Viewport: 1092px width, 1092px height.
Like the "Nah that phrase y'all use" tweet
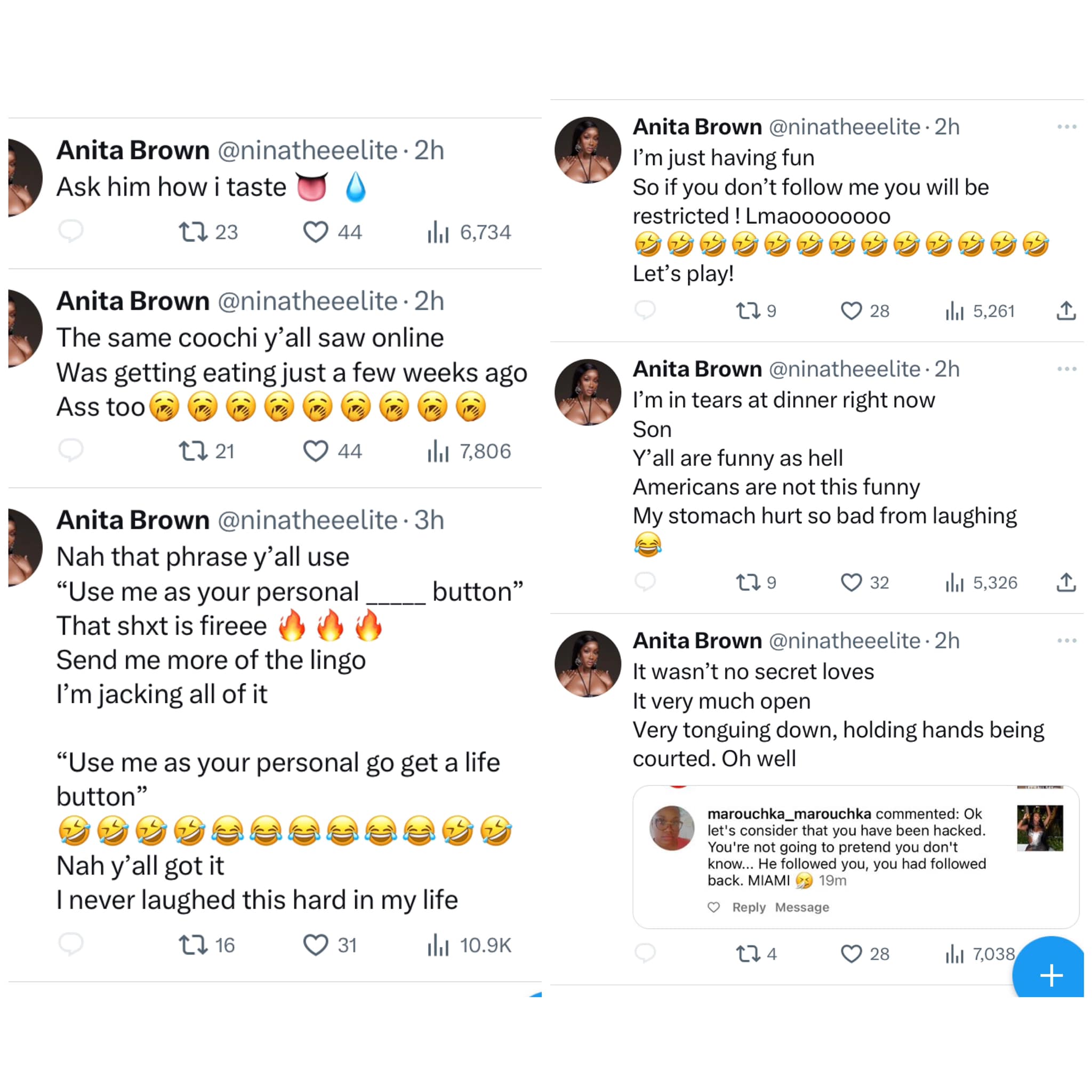(x=316, y=944)
